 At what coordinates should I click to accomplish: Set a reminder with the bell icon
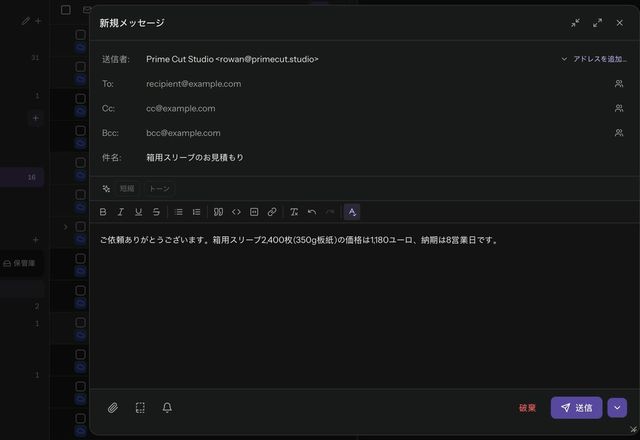(167, 407)
